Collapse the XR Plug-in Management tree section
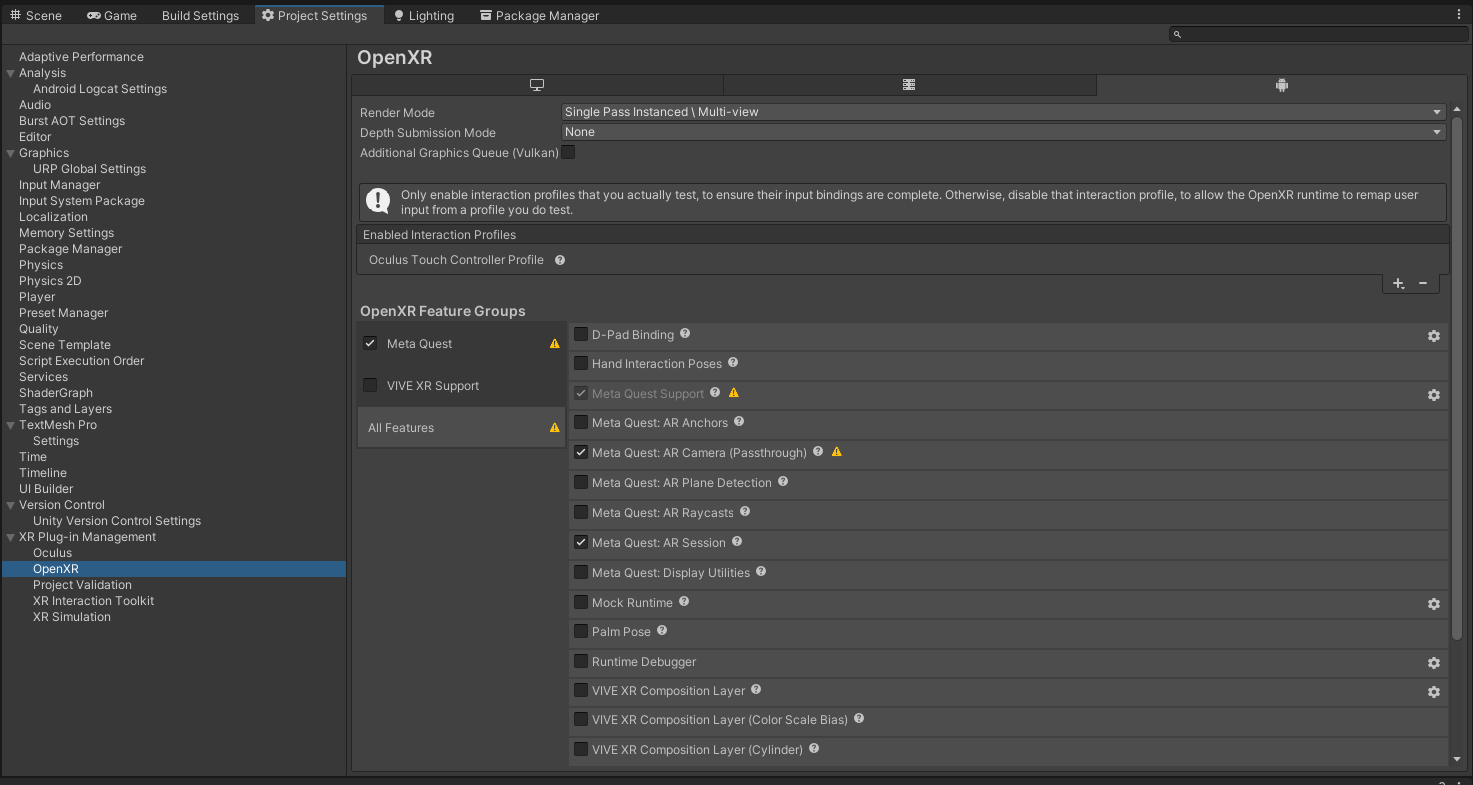 tap(10, 537)
